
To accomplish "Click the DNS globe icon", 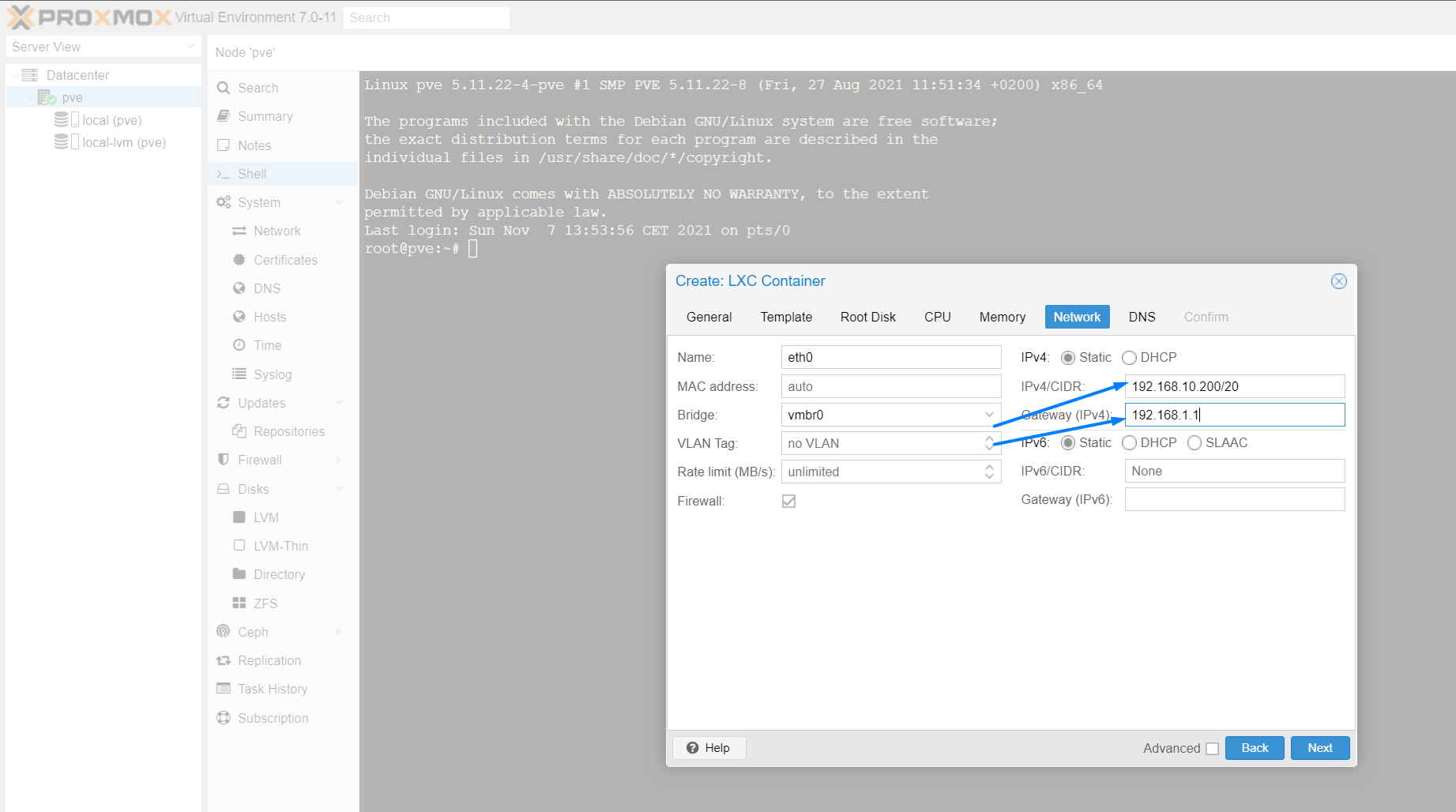I will pyautogui.click(x=239, y=288).
